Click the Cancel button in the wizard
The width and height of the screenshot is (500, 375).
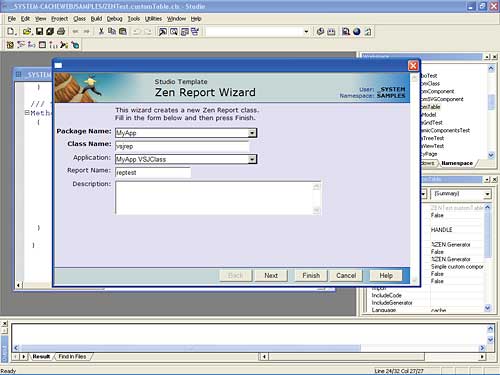[346, 276]
